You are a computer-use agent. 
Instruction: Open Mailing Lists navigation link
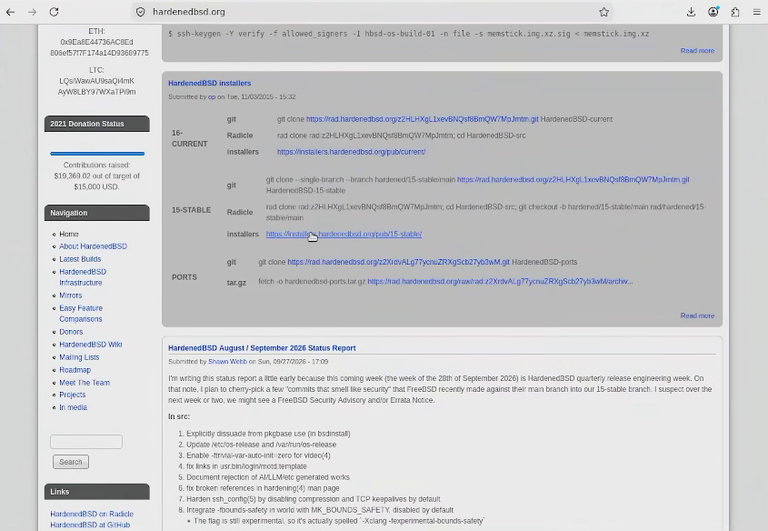[x=79, y=357]
